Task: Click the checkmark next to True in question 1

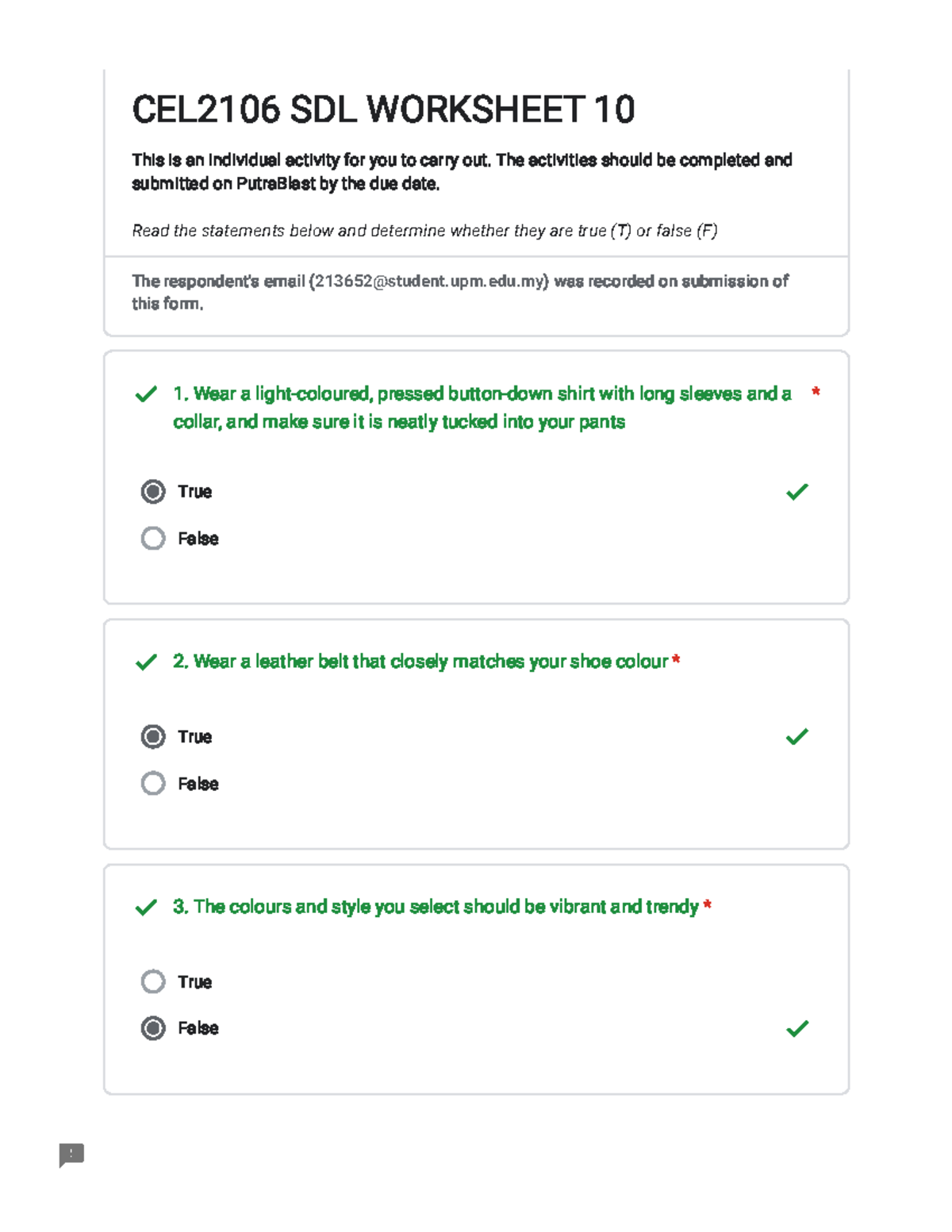Action: point(797,493)
